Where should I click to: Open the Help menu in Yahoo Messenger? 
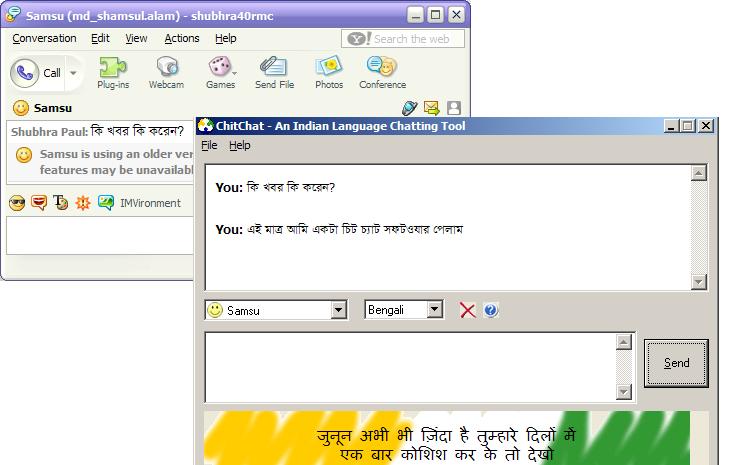225,38
